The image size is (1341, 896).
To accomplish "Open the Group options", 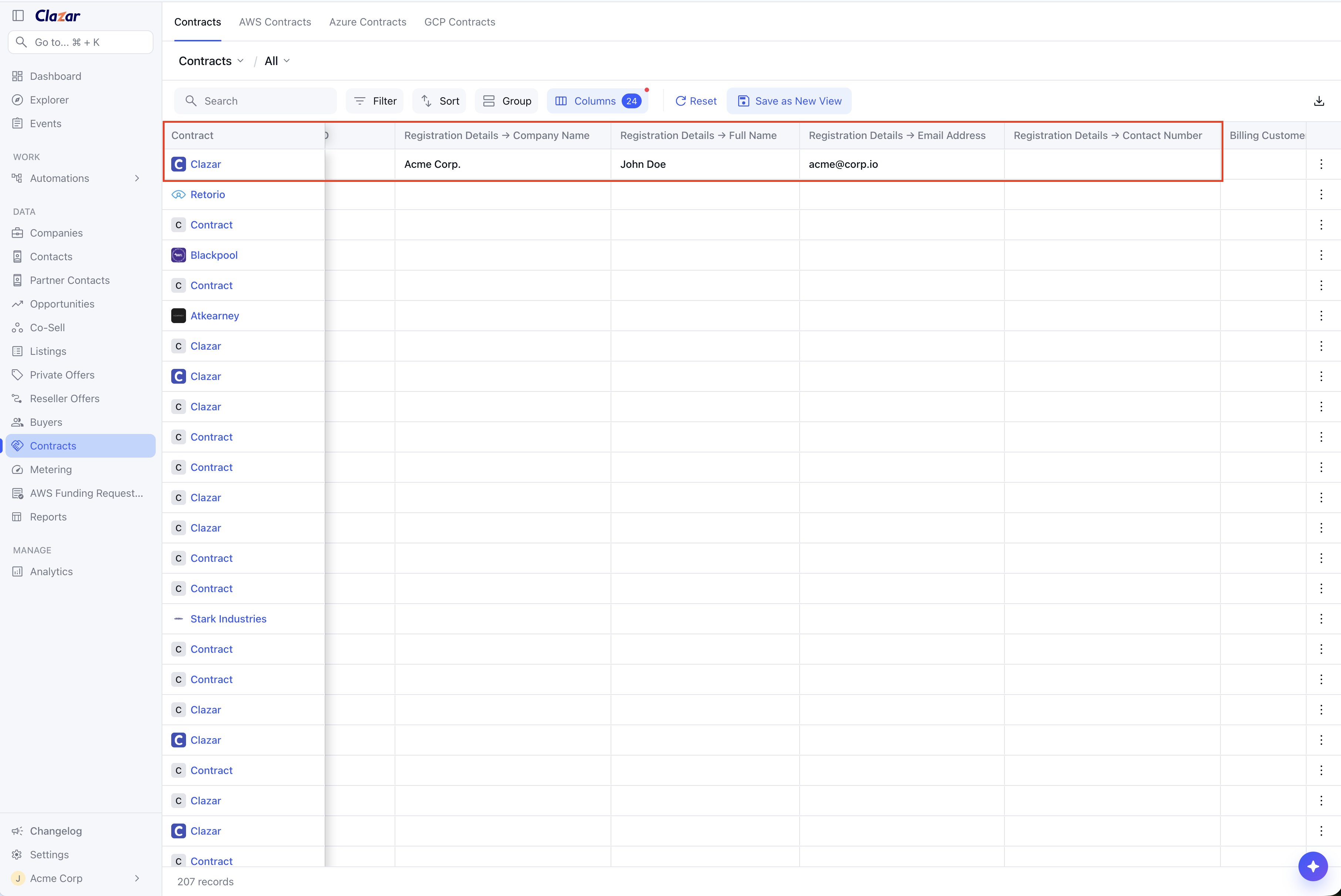I will (x=506, y=101).
